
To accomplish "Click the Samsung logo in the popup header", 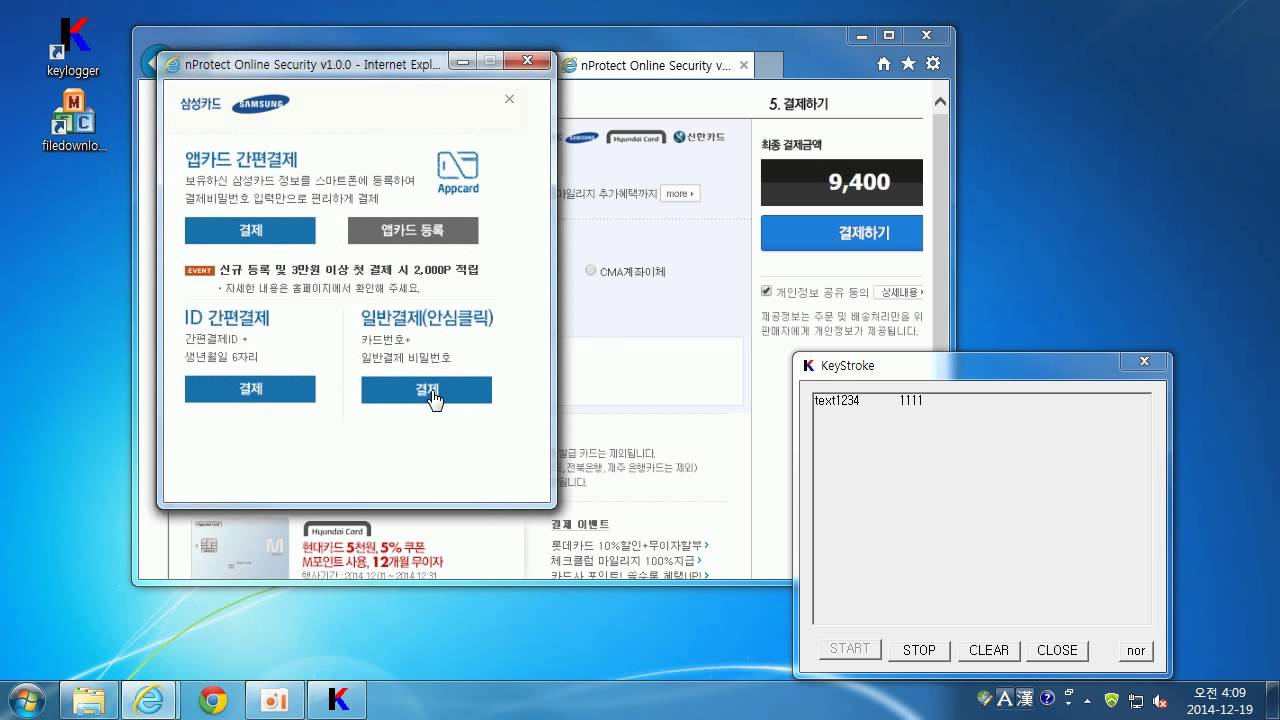I will coord(261,103).
